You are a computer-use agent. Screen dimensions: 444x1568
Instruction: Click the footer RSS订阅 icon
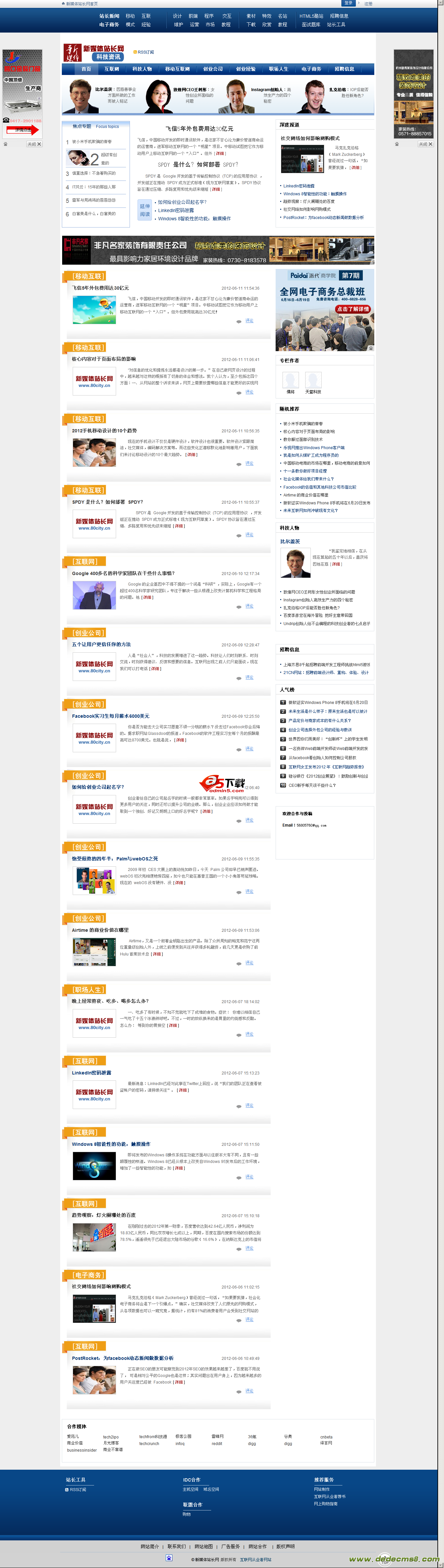coord(67,1489)
